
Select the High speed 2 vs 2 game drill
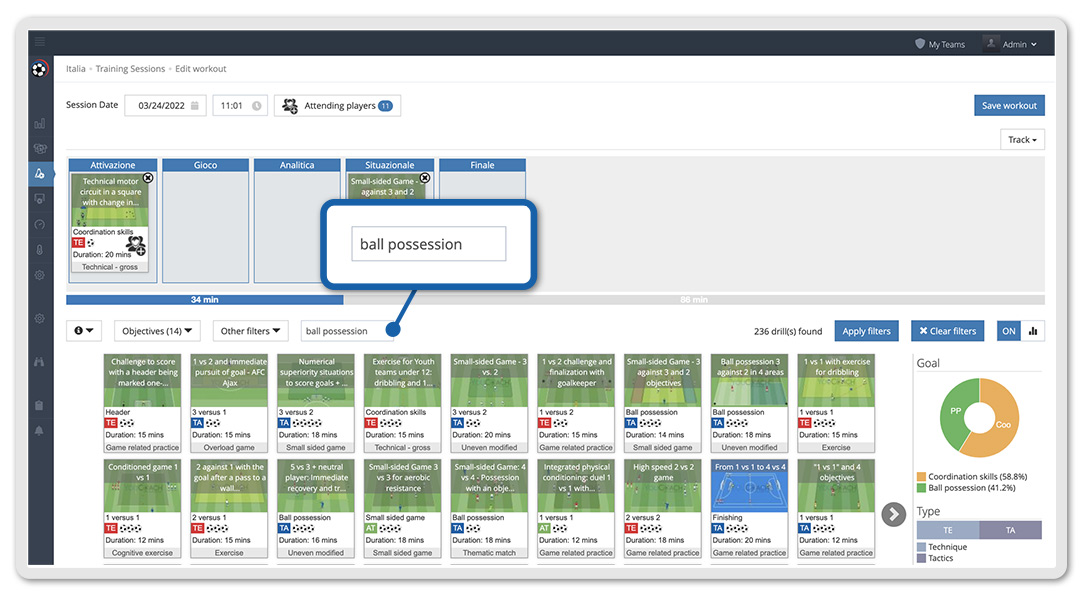pyautogui.click(x=663, y=509)
